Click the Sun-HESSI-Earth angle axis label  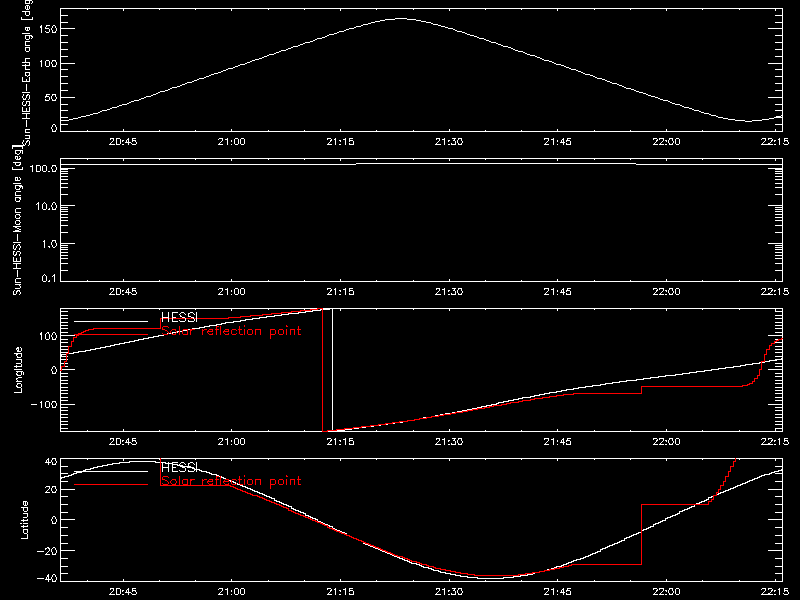26,71
